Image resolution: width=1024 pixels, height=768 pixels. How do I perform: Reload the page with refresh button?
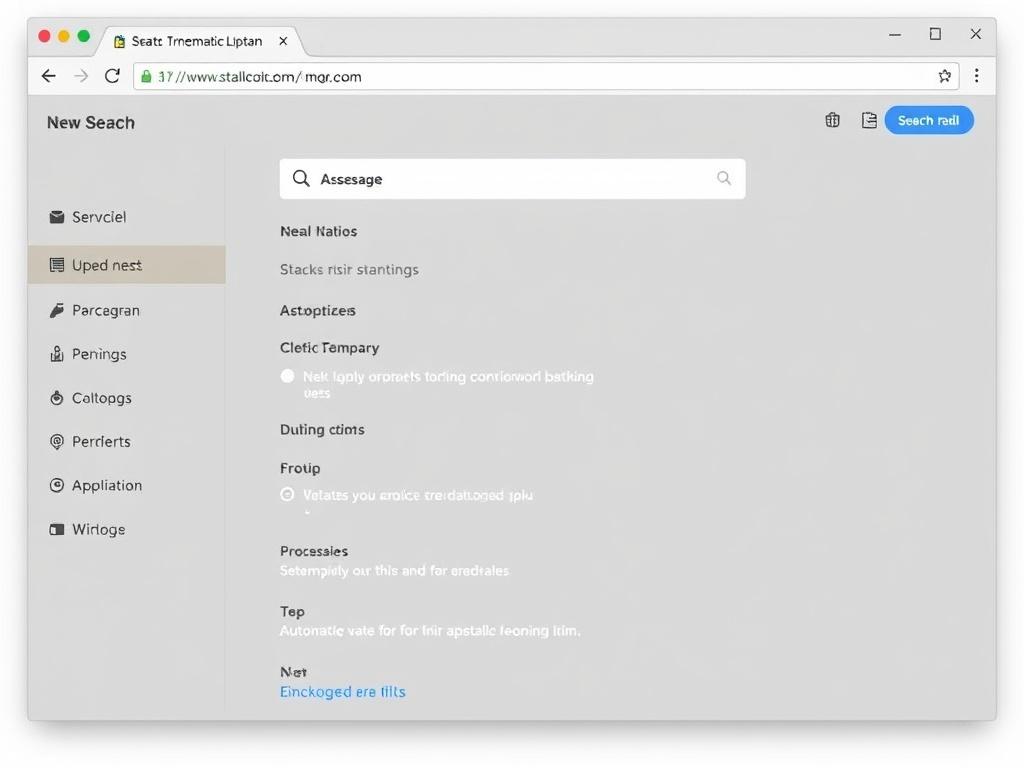pyautogui.click(x=112, y=76)
